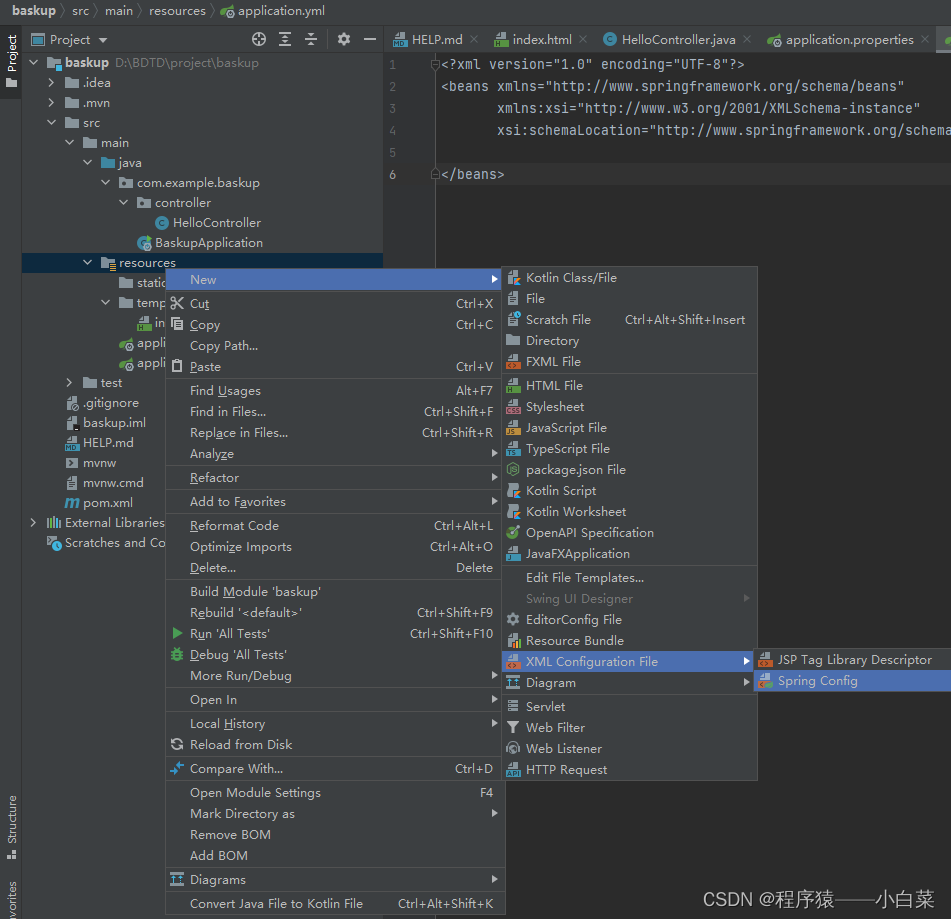Expand External Libraries node
Image resolution: width=951 pixels, height=919 pixels.
click(x=34, y=523)
